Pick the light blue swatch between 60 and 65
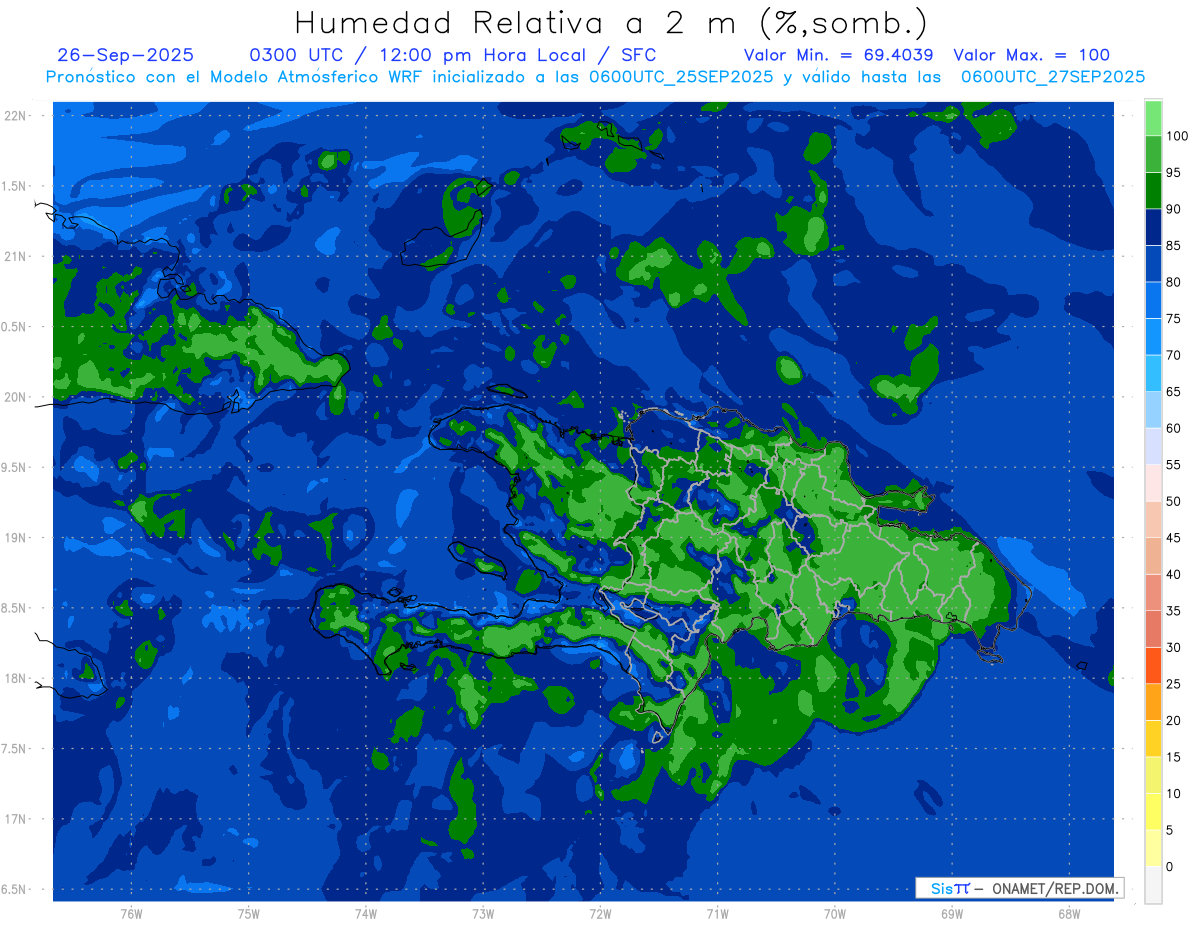The width and height of the screenshot is (1200, 927). [1153, 410]
